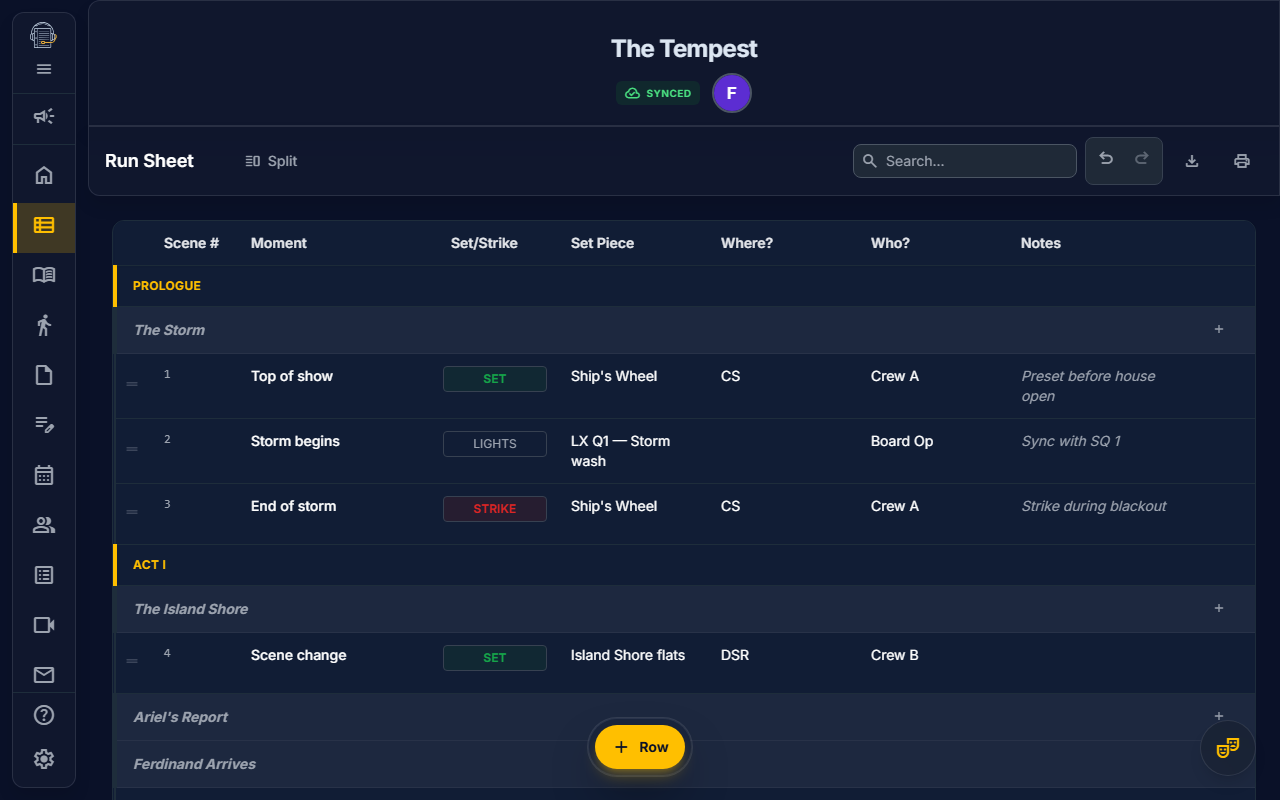Select the PROLOGUE act header
Screen dimensions: 1280x800
167,286
